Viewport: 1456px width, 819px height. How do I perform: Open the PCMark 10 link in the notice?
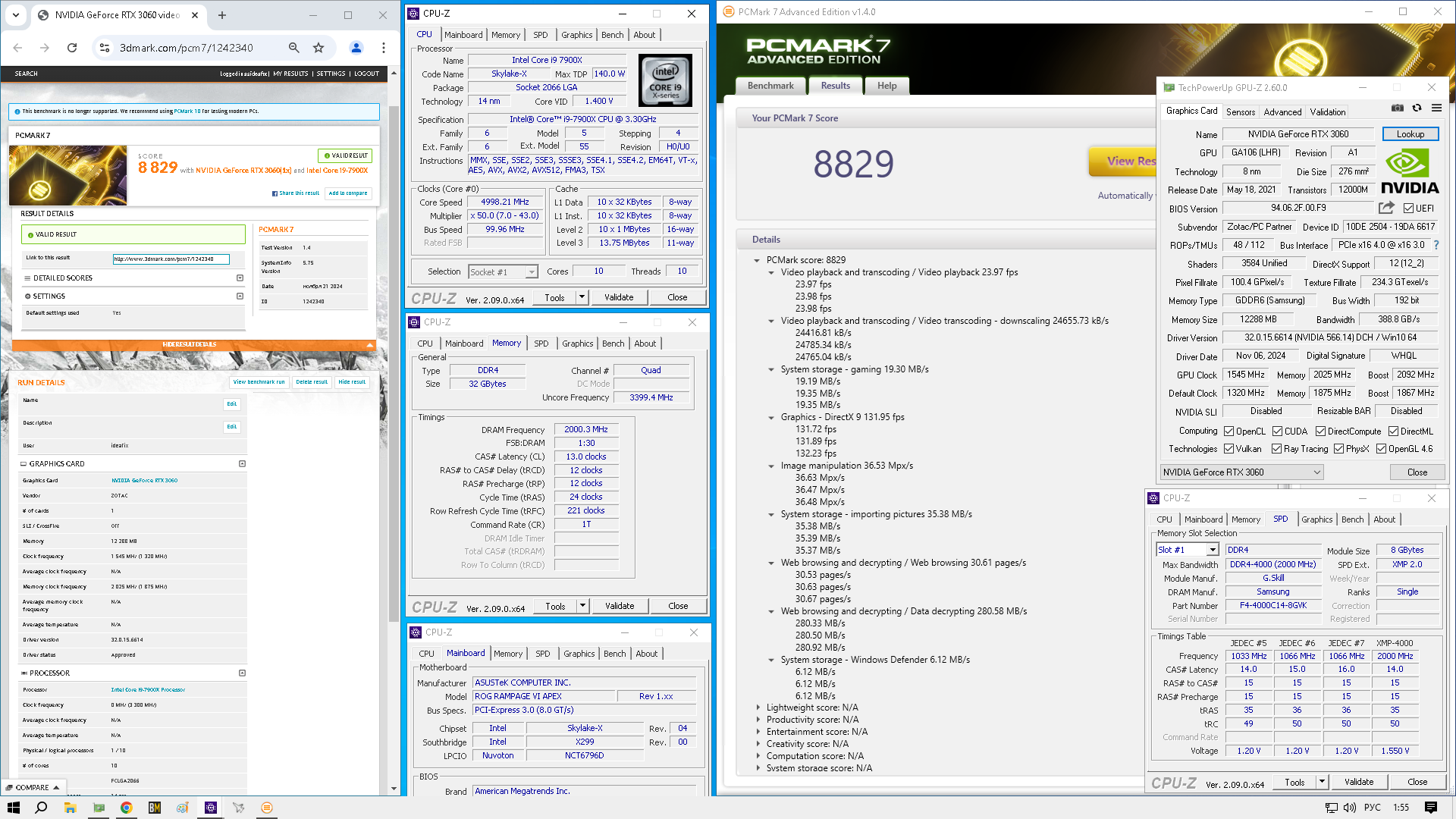click(187, 111)
